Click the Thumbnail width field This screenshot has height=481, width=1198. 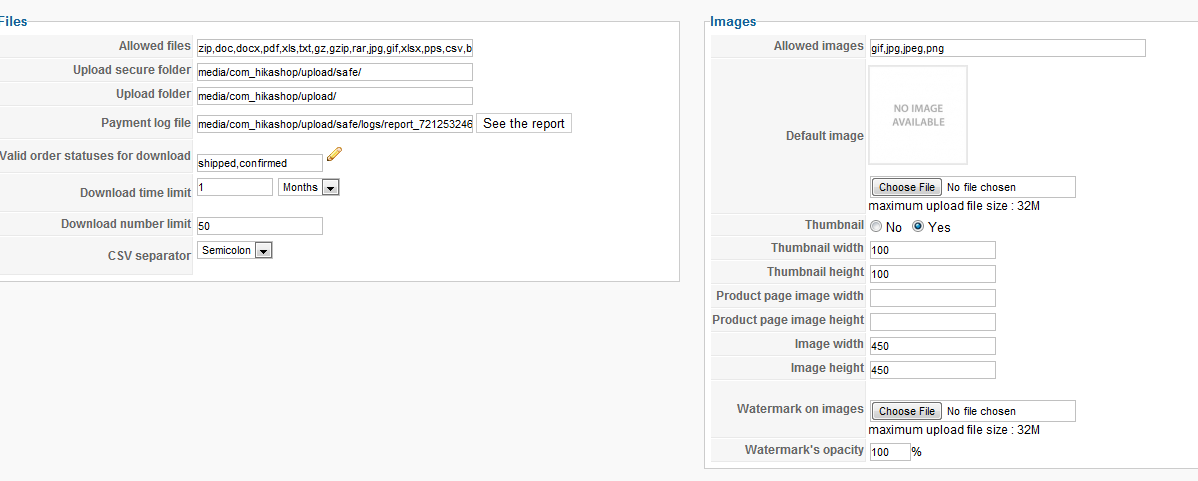point(932,250)
